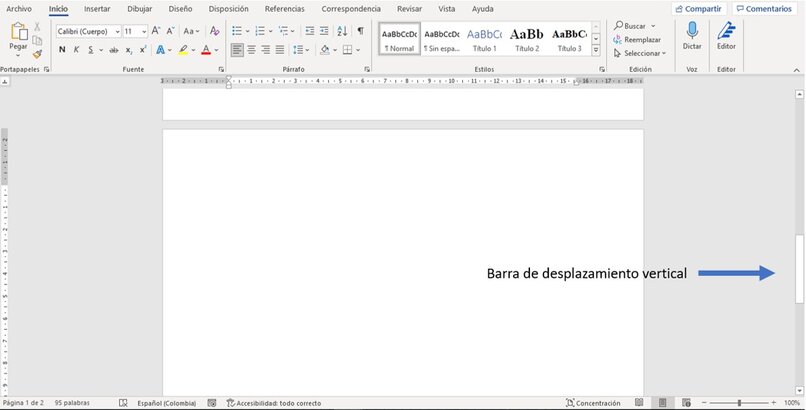Apply subscript formatting
Viewport: 806px width, 410px height.
[x=129, y=50]
